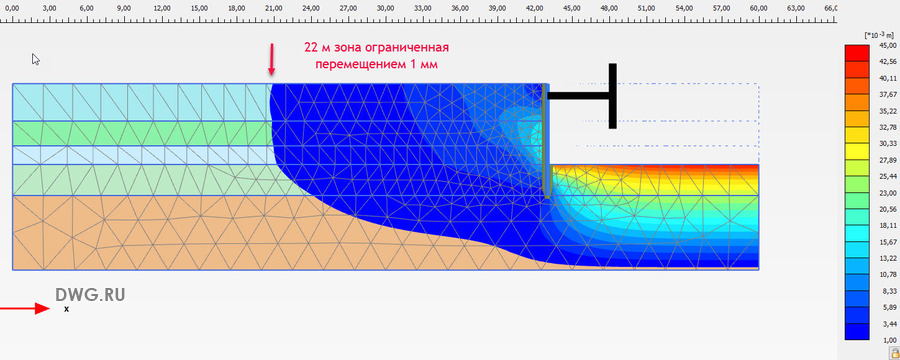Click the '22 м зона ограниченная' annotation text
900x360 pixels.
[x=376, y=47]
